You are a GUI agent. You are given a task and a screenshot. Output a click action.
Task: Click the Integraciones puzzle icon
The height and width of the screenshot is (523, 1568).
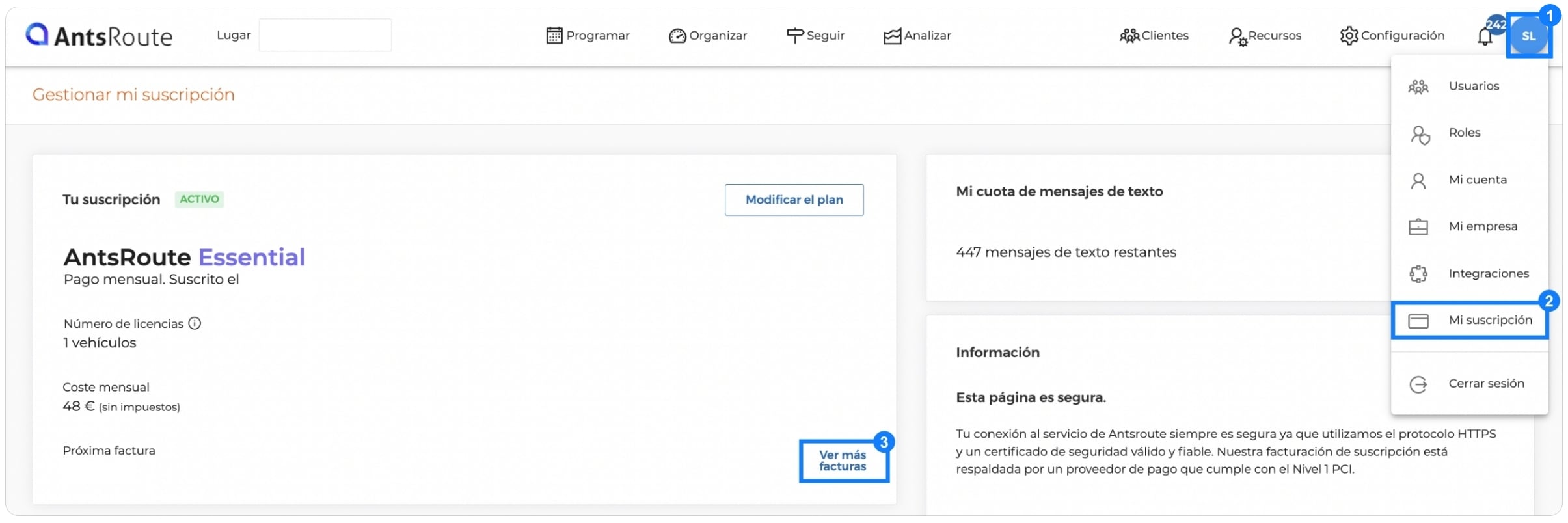click(x=1418, y=274)
